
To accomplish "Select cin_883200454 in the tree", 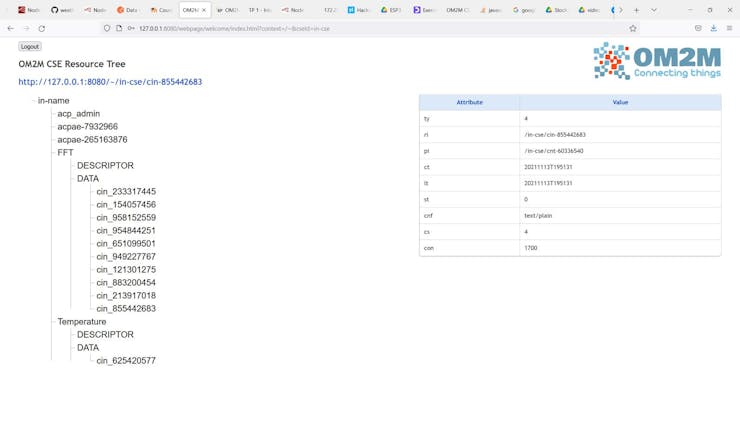I will (x=126, y=283).
